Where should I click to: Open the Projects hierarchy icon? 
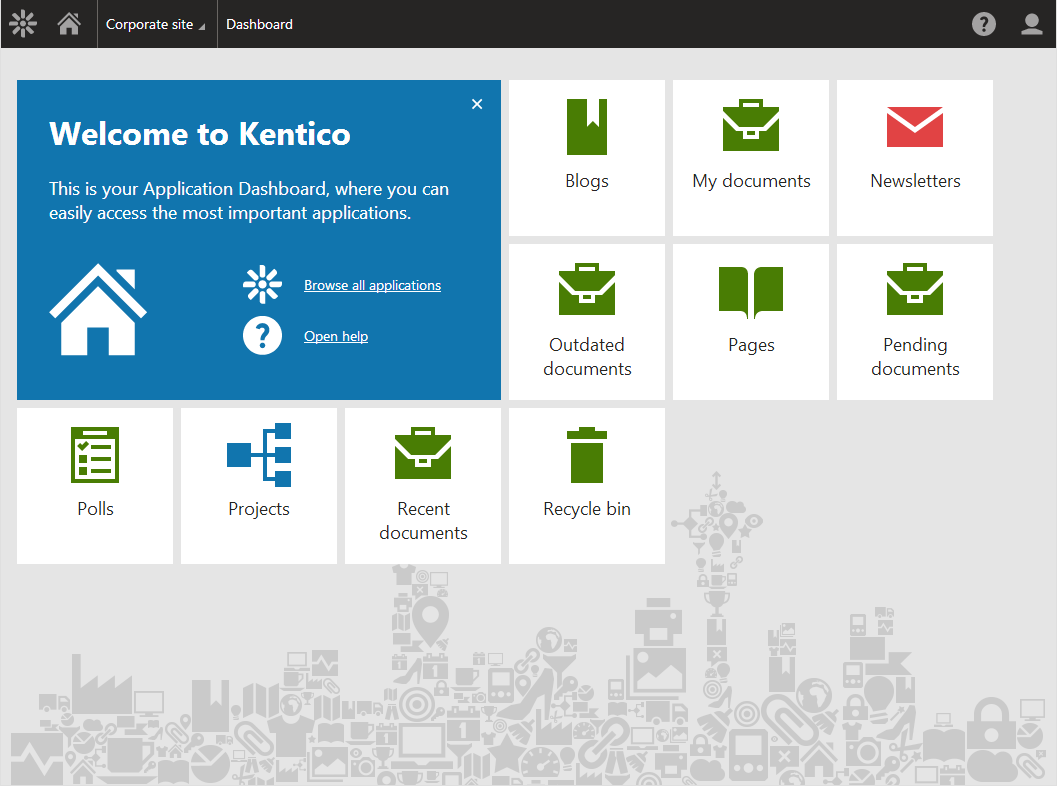pyautogui.click(x=259, y=455)
